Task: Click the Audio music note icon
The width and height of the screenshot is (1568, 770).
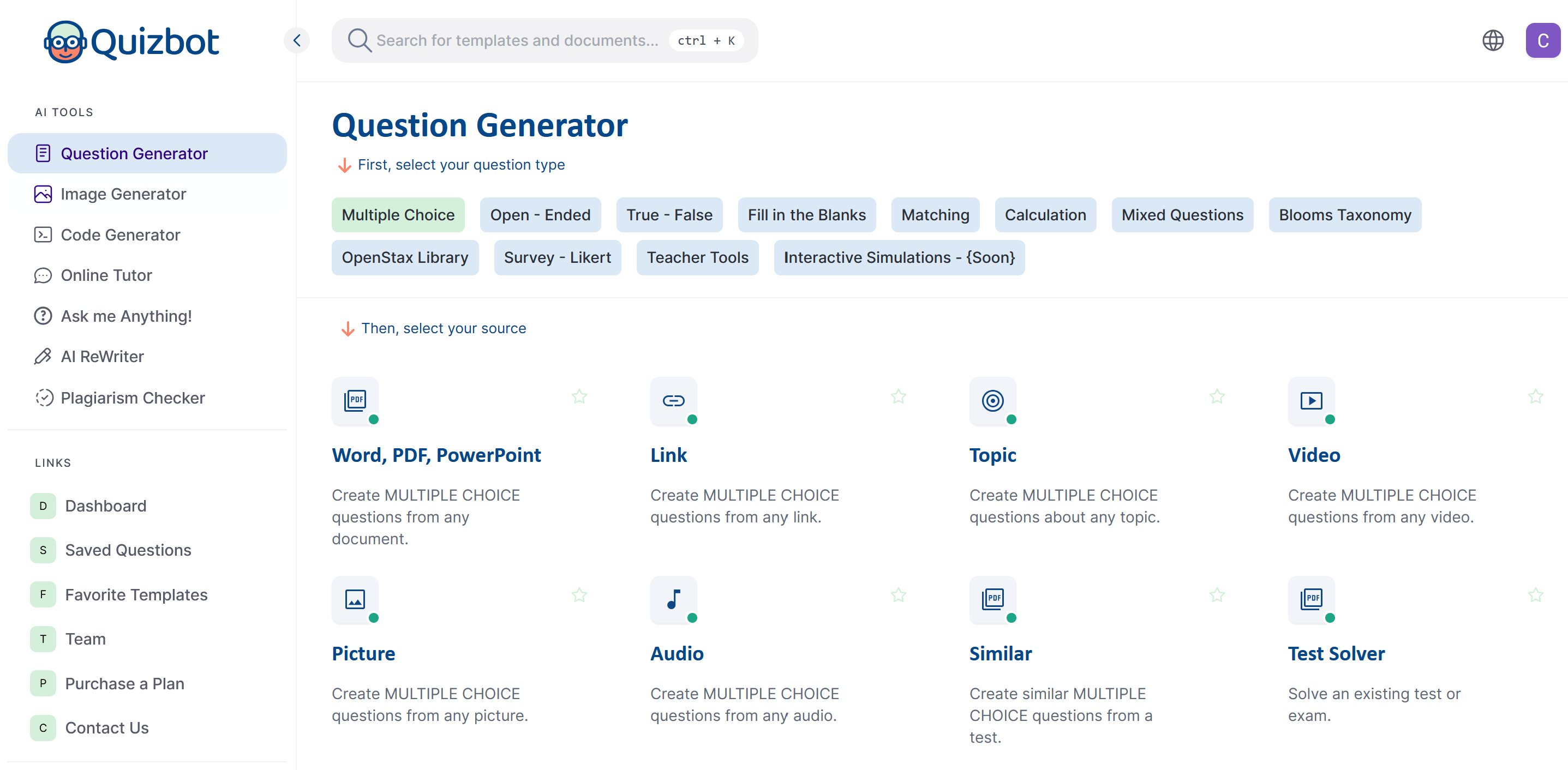Action: tap(673, 599)
